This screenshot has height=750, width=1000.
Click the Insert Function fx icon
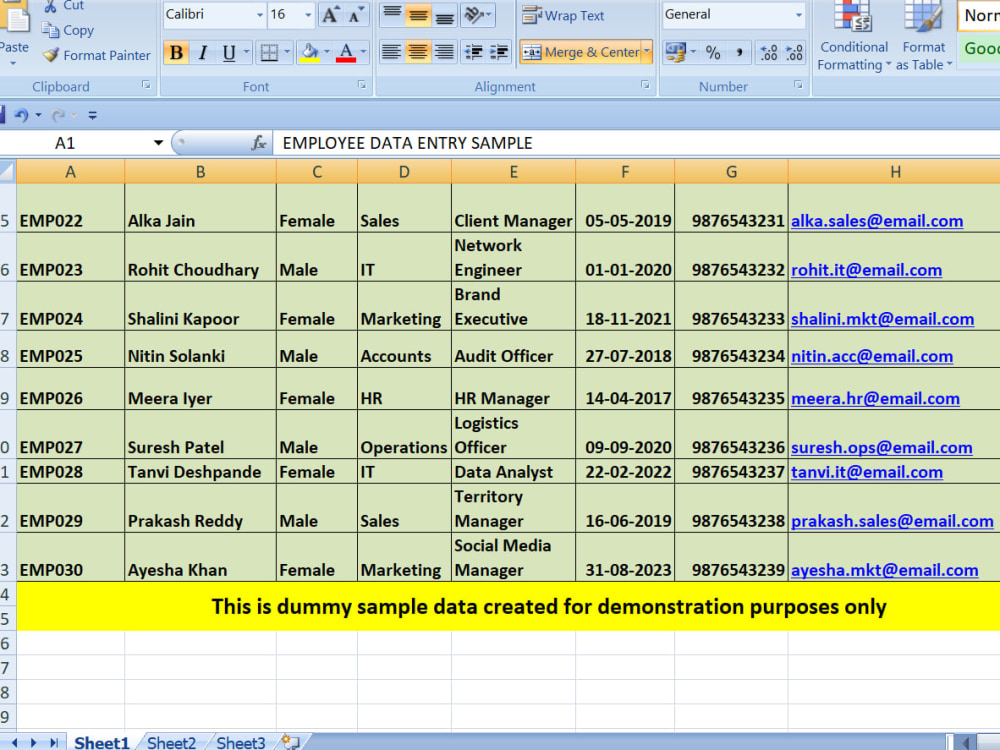point(258,143)
